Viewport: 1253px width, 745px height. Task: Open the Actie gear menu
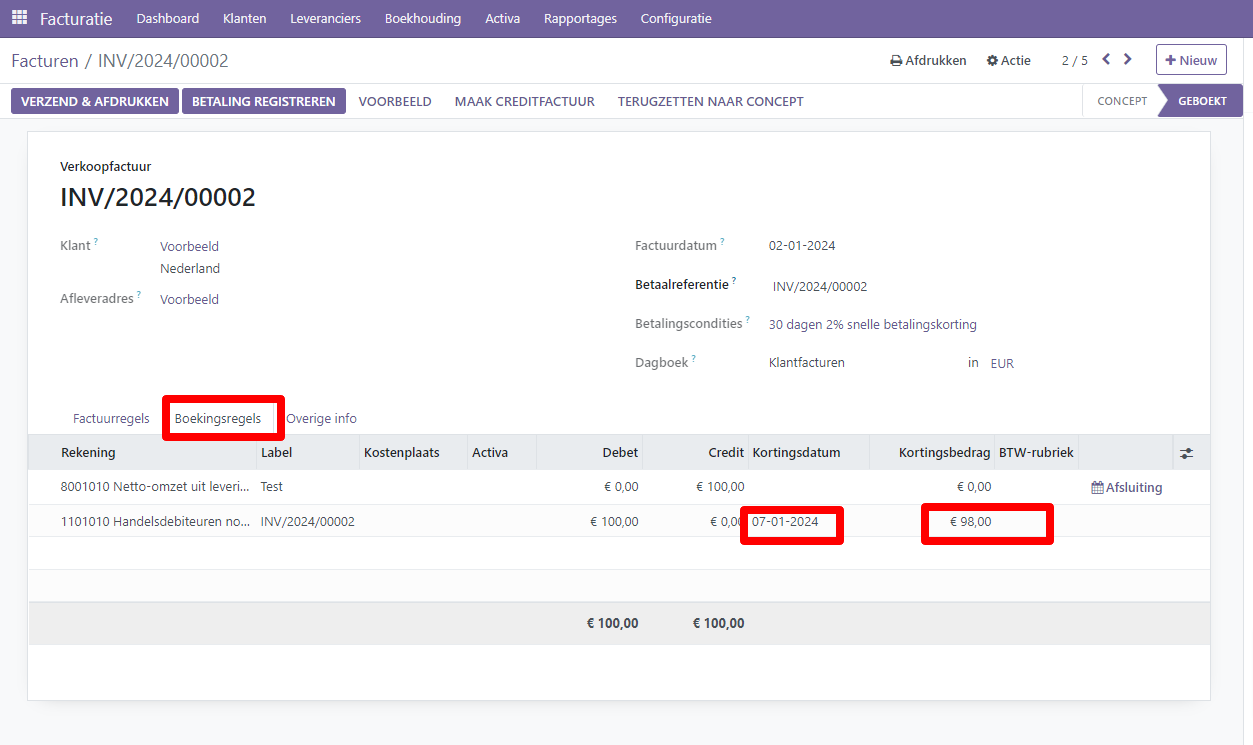tap(1008, 61)
